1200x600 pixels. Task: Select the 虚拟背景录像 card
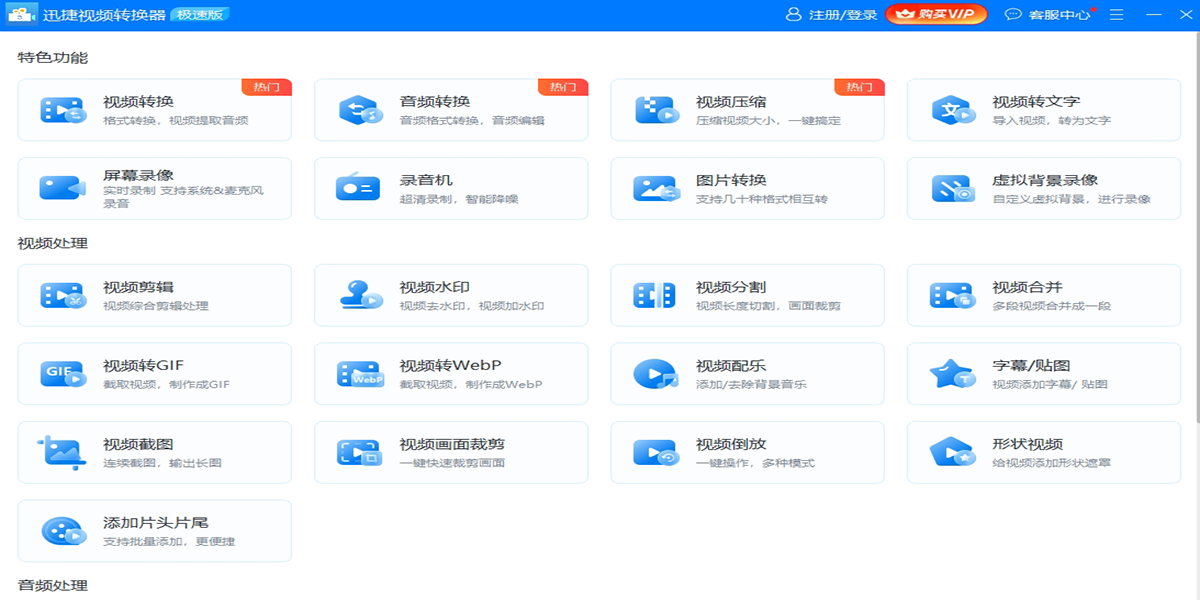(1043, 188)
